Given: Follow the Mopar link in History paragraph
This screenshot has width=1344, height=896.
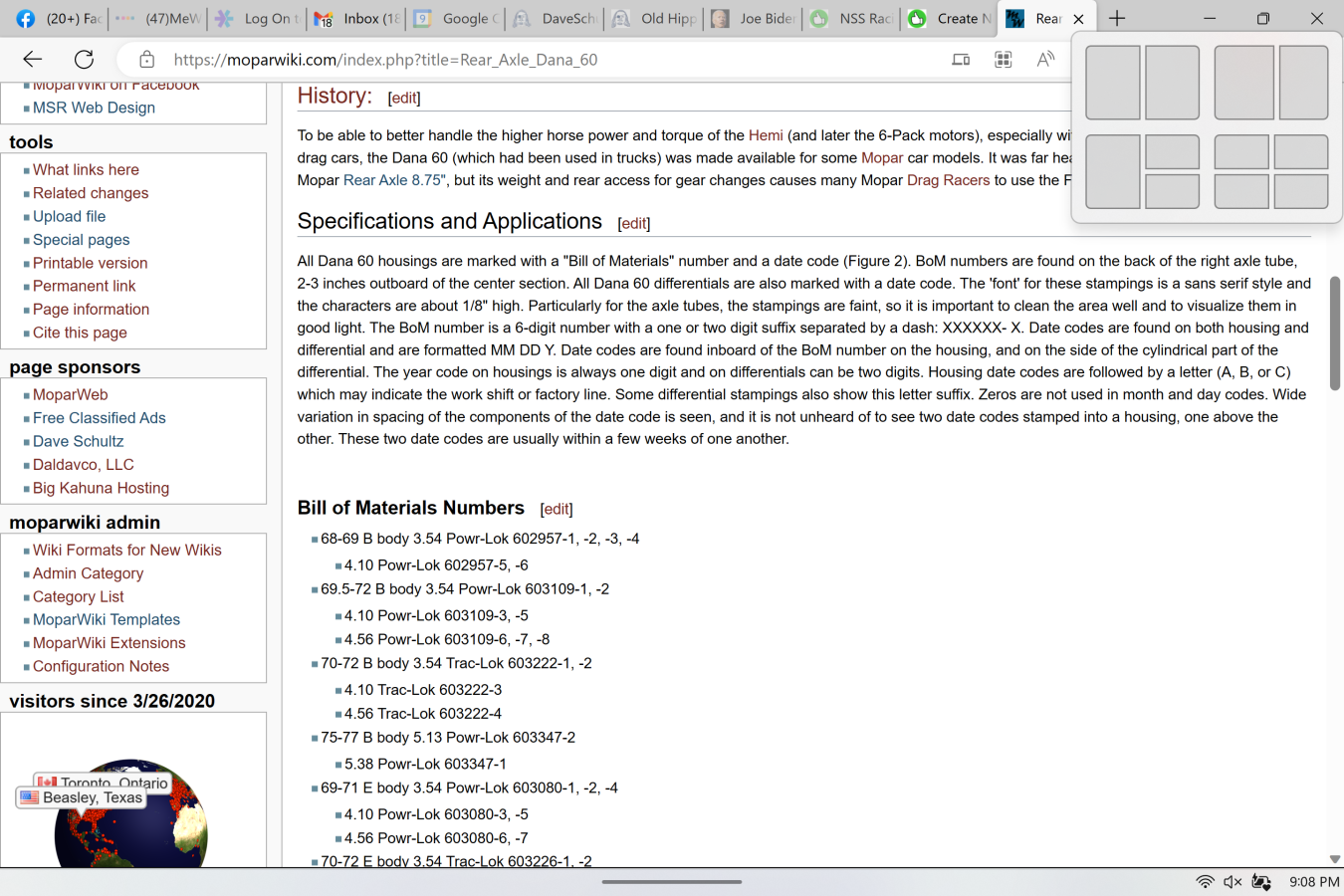Looking at the screenshot, I should [x=882, y=157].
